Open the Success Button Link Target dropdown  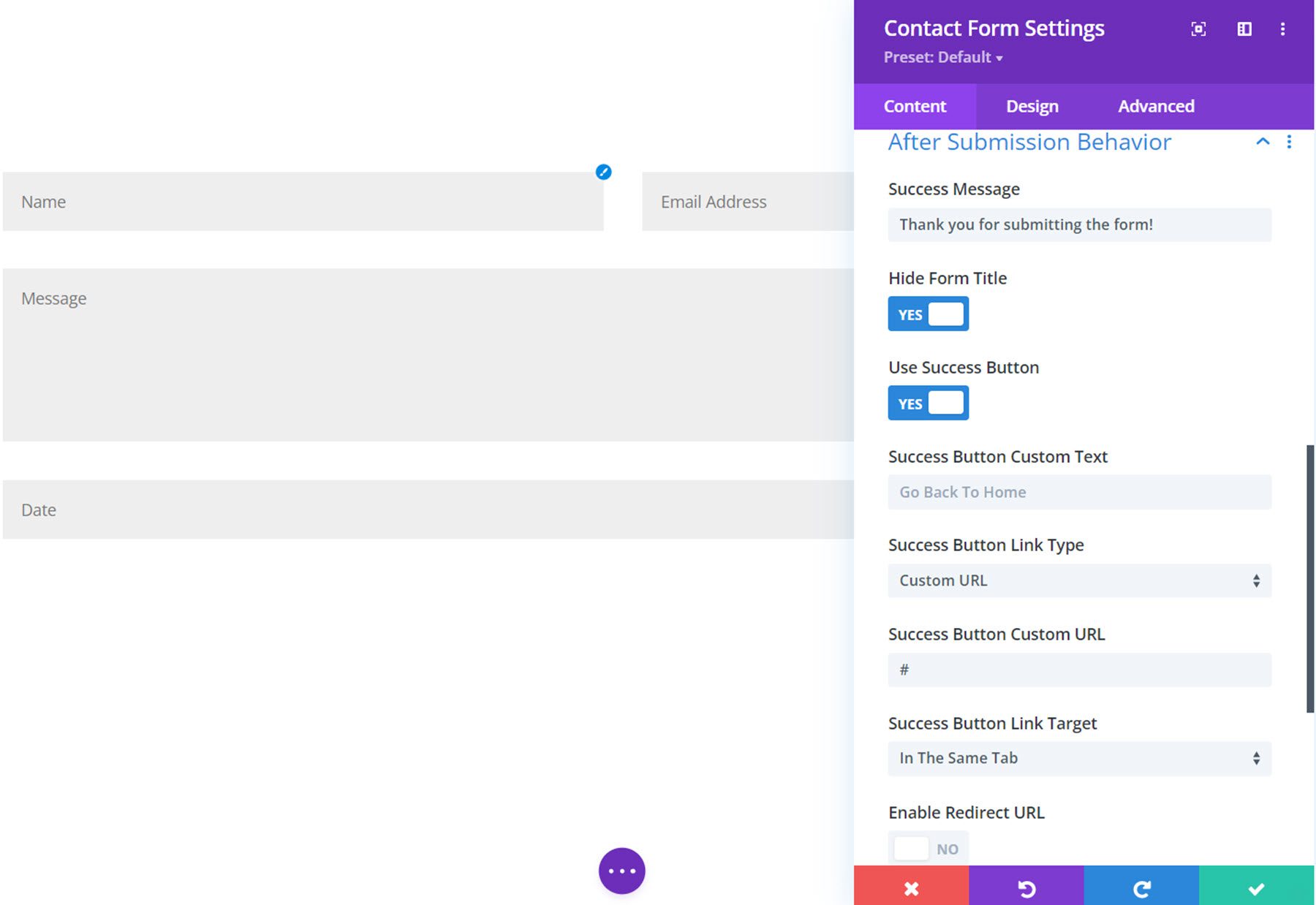pyautogui.click(x=1078, y=758)
